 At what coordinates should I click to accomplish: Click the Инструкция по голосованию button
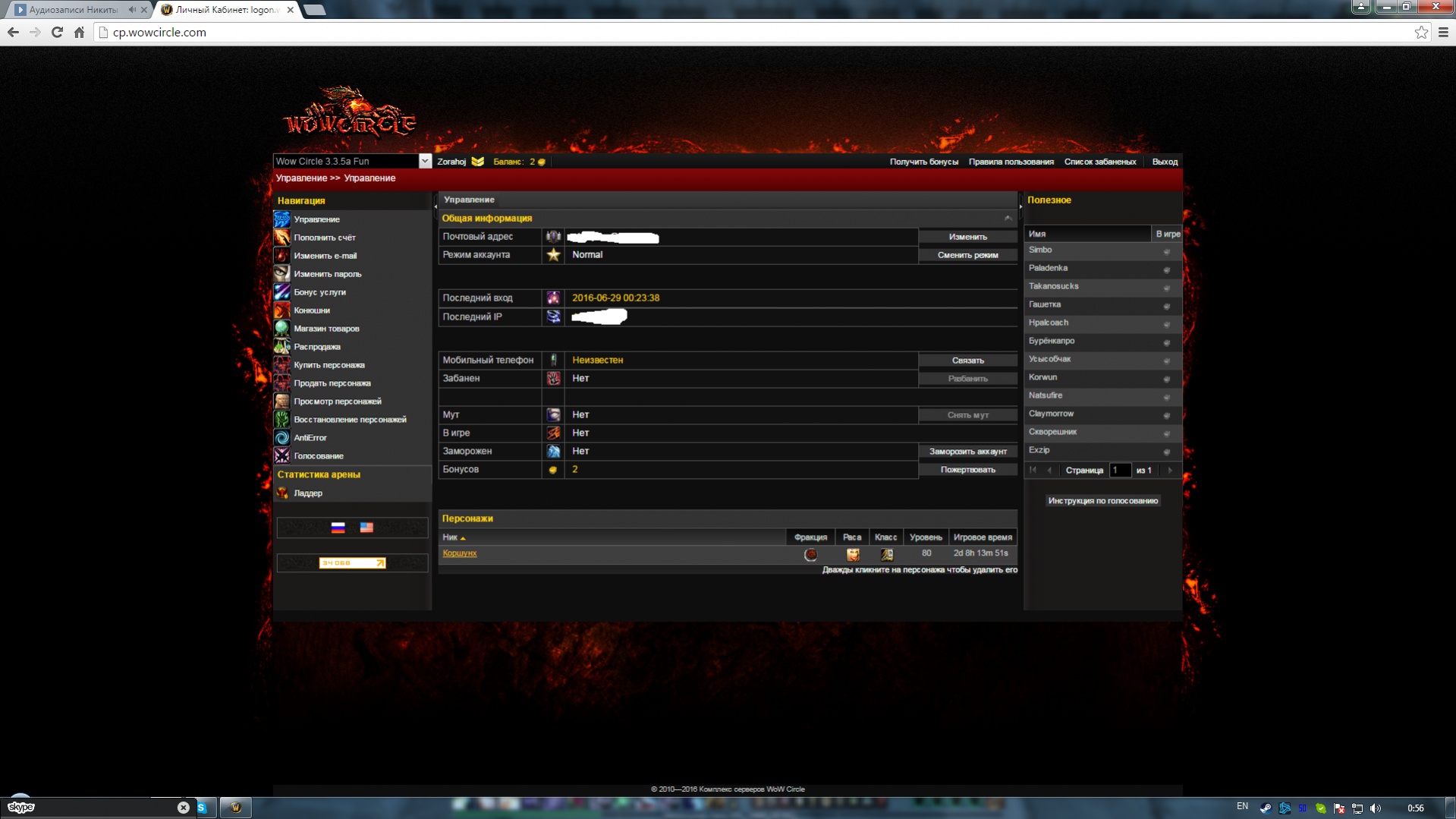pos(1102,501)
